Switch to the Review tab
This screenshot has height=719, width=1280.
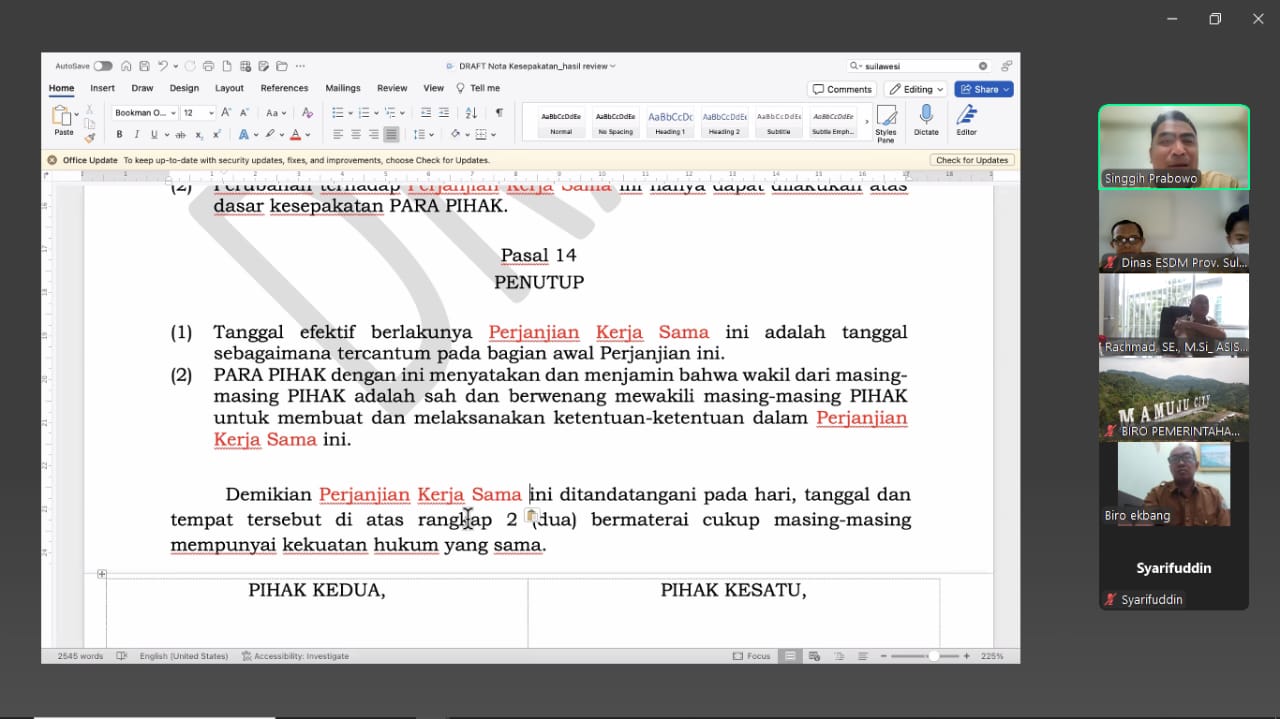tap(392, 88)
